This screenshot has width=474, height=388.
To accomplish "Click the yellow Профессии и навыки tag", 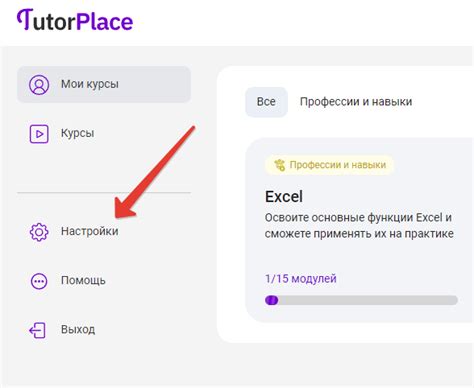I will click(329, 165).
